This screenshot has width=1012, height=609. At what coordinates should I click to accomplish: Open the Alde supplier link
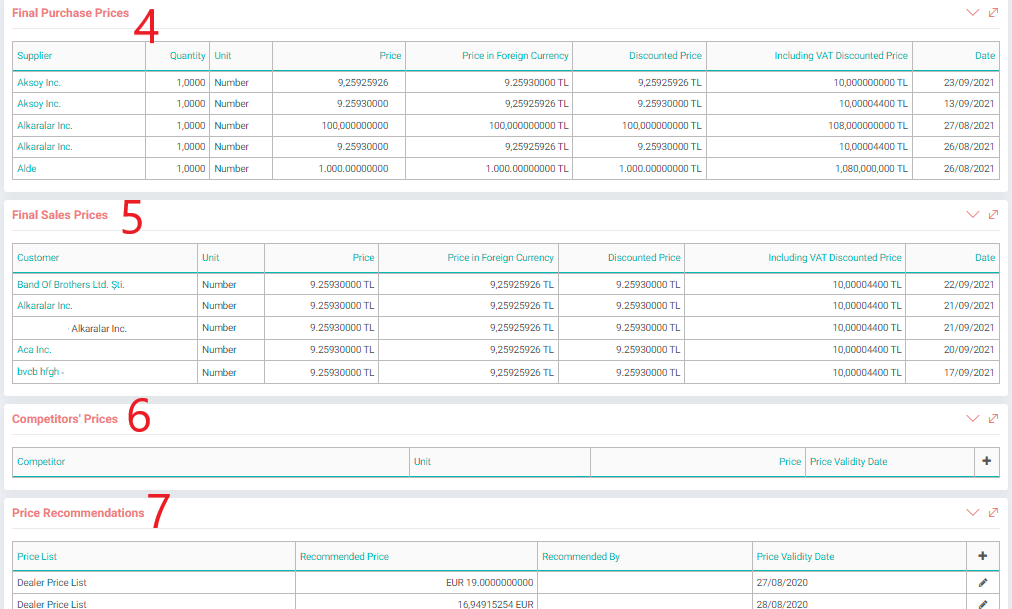coord(26,168)
